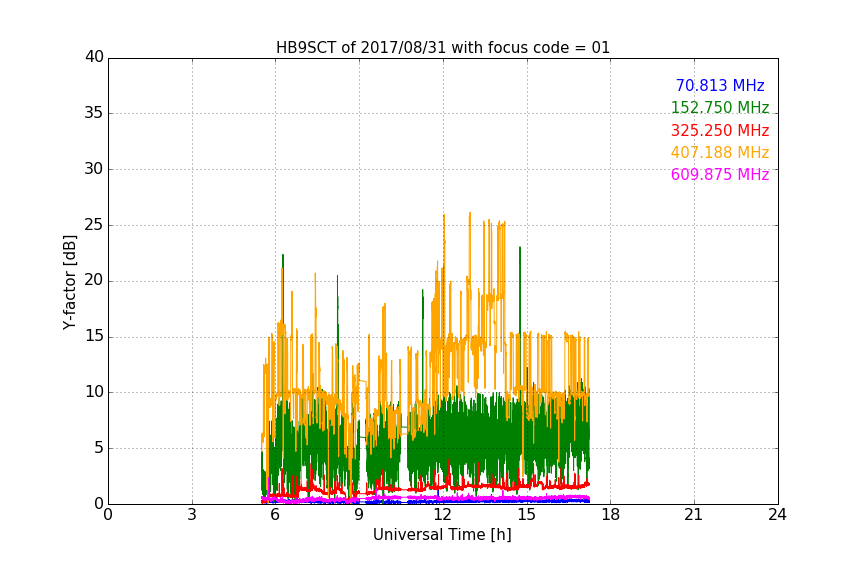Click the Y-factor [dB] axis label

(69, 282)
